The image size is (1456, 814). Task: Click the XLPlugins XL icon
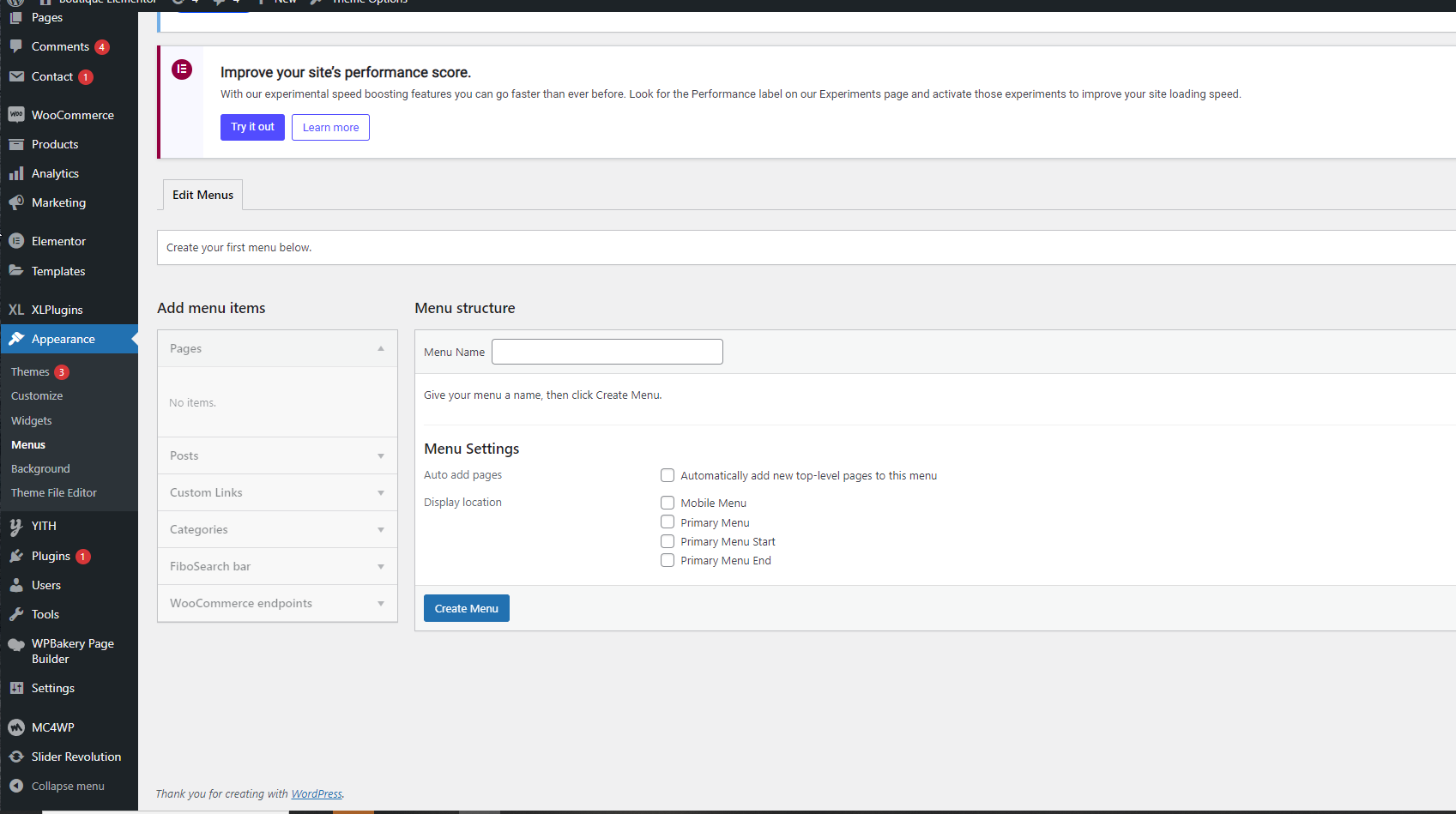16,310
